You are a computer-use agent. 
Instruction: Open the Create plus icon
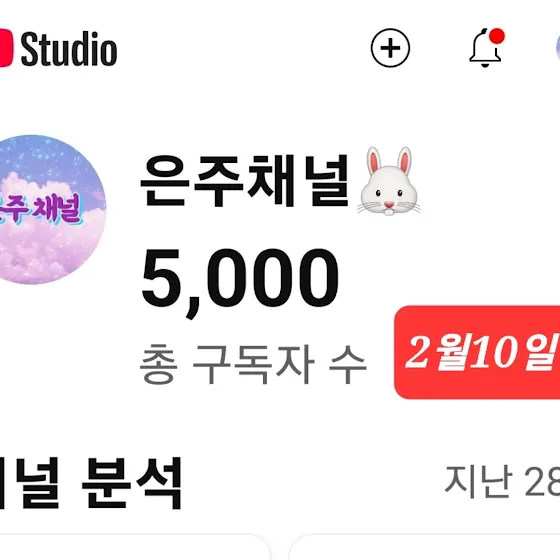390,48
